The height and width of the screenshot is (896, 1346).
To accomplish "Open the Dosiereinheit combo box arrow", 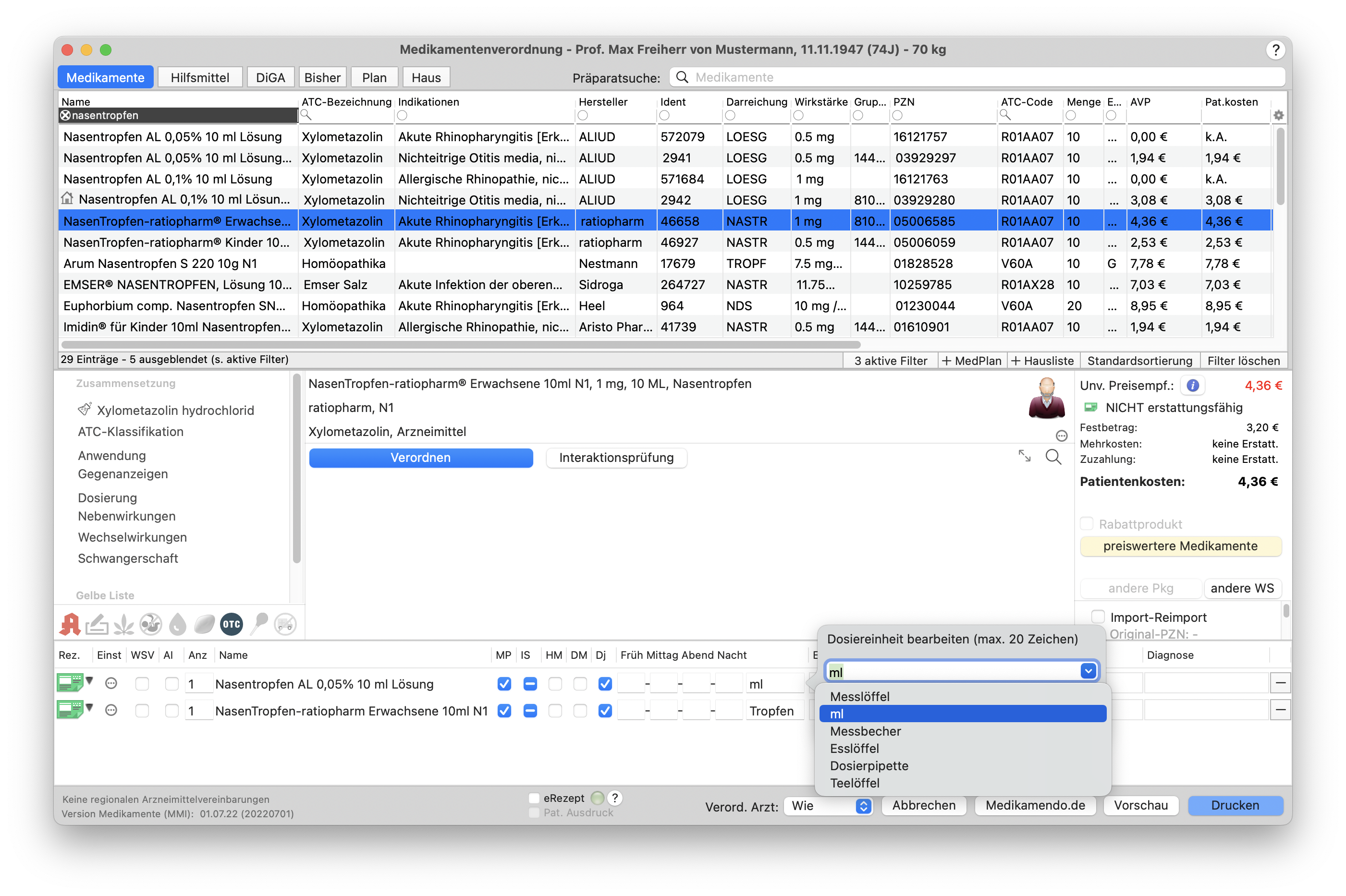I will pos(1088,671).
